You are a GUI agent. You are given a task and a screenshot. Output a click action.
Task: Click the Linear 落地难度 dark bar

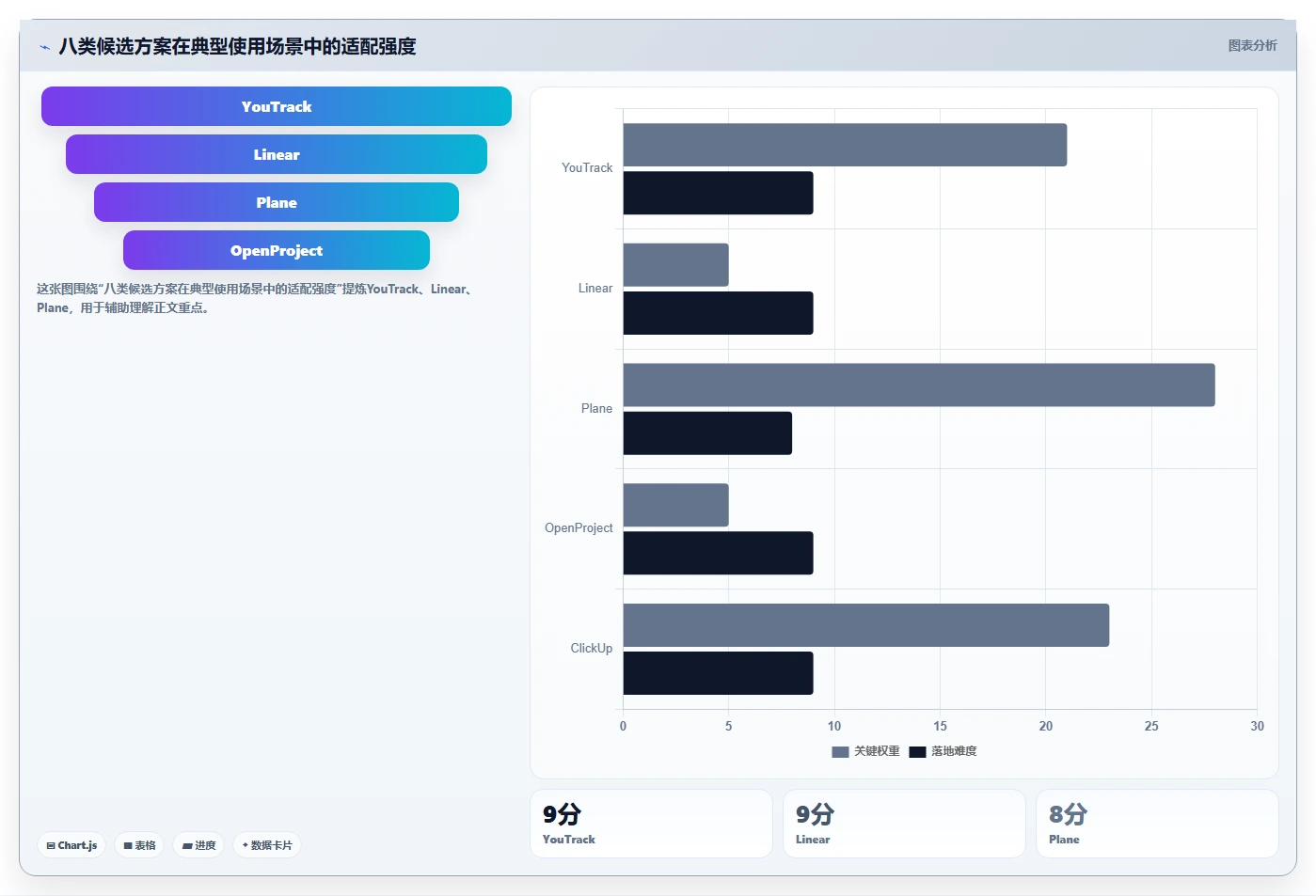[x=718, y=313]
